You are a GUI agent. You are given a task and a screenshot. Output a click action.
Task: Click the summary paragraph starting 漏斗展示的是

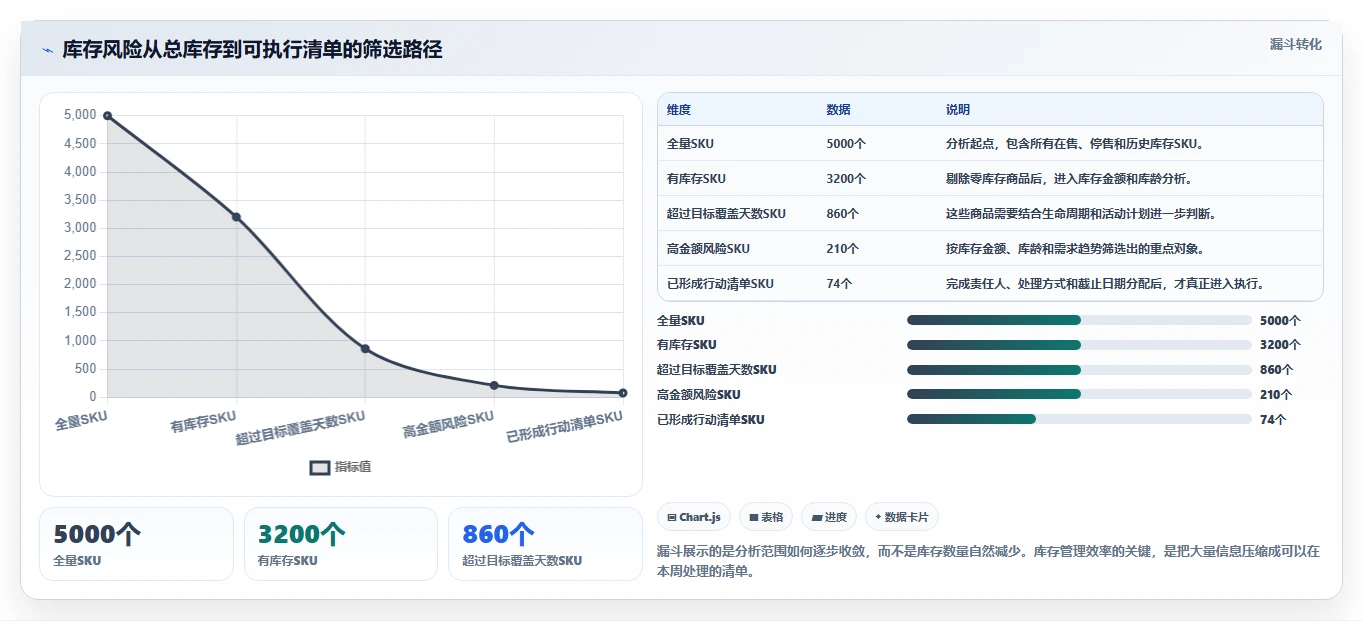pyautogui.click(x=988, y=561)
